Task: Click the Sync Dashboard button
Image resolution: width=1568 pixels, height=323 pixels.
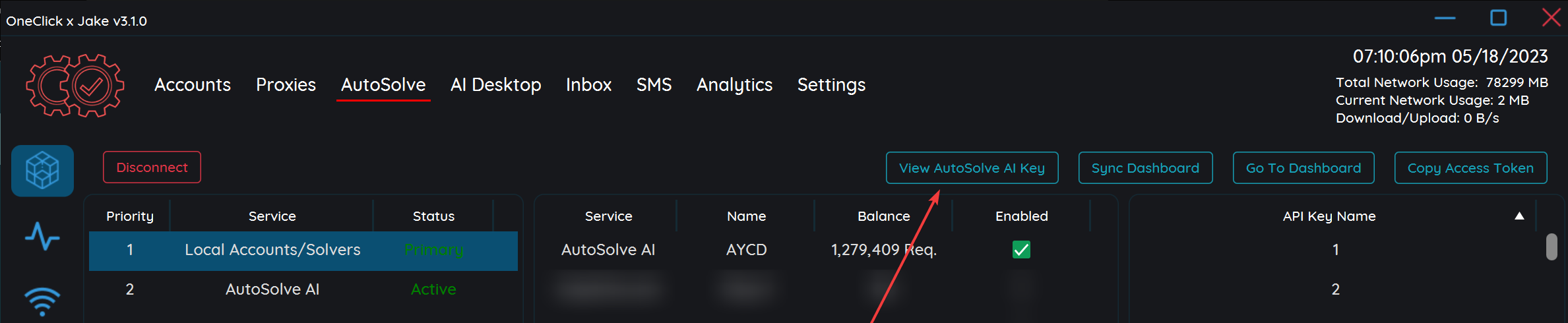Action: [x=1145, y=168]
